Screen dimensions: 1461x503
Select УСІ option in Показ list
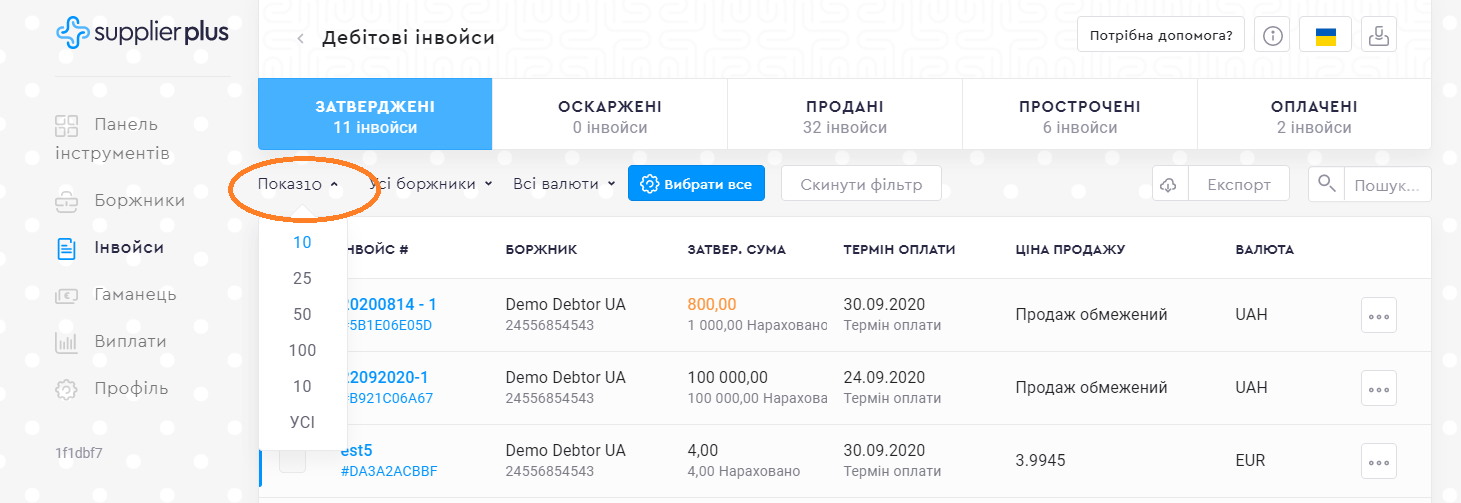click(x=302, y=422)
